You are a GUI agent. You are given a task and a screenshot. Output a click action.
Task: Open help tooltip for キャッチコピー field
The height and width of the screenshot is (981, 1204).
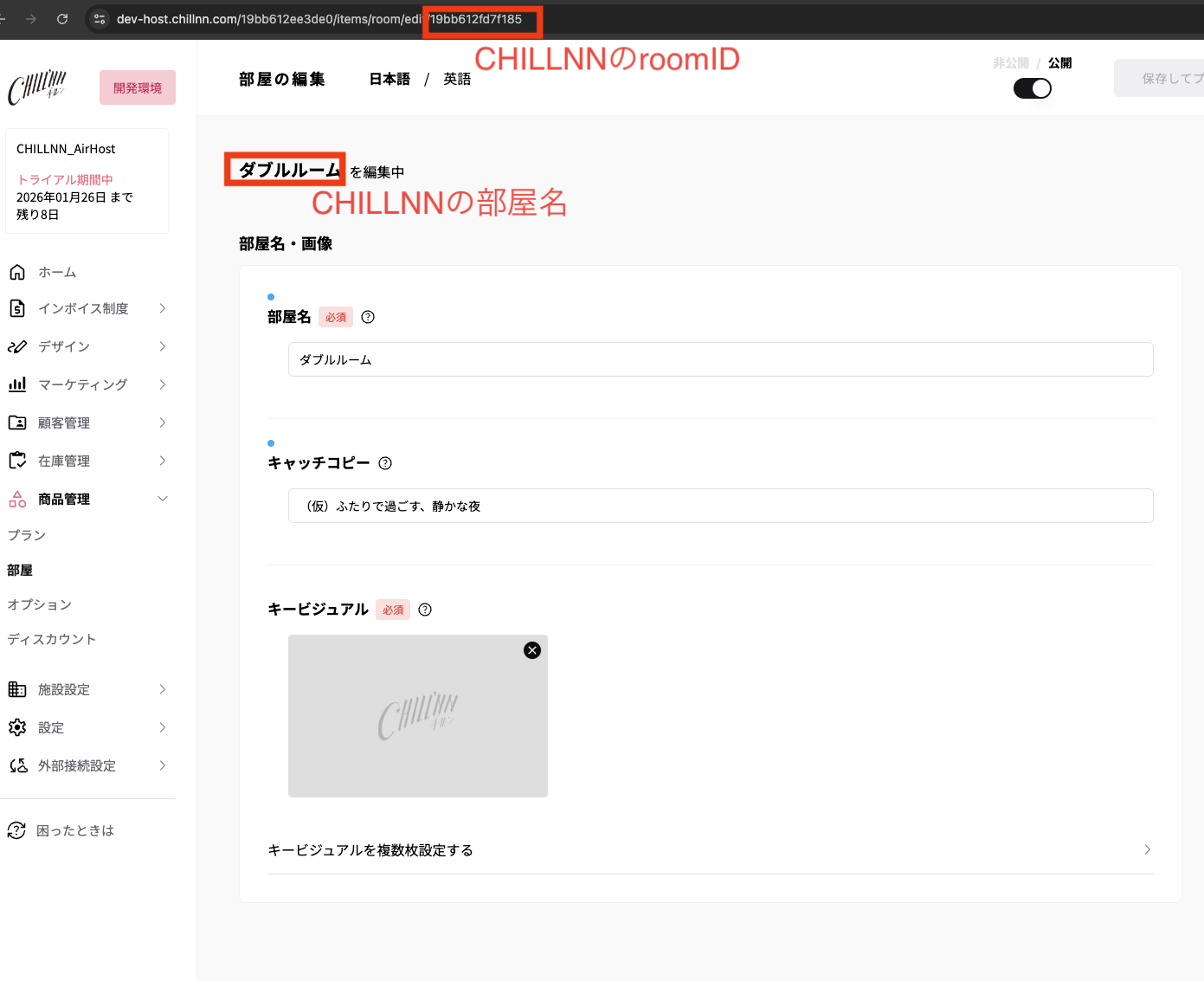pyautogui.click(x=385, y=463)
